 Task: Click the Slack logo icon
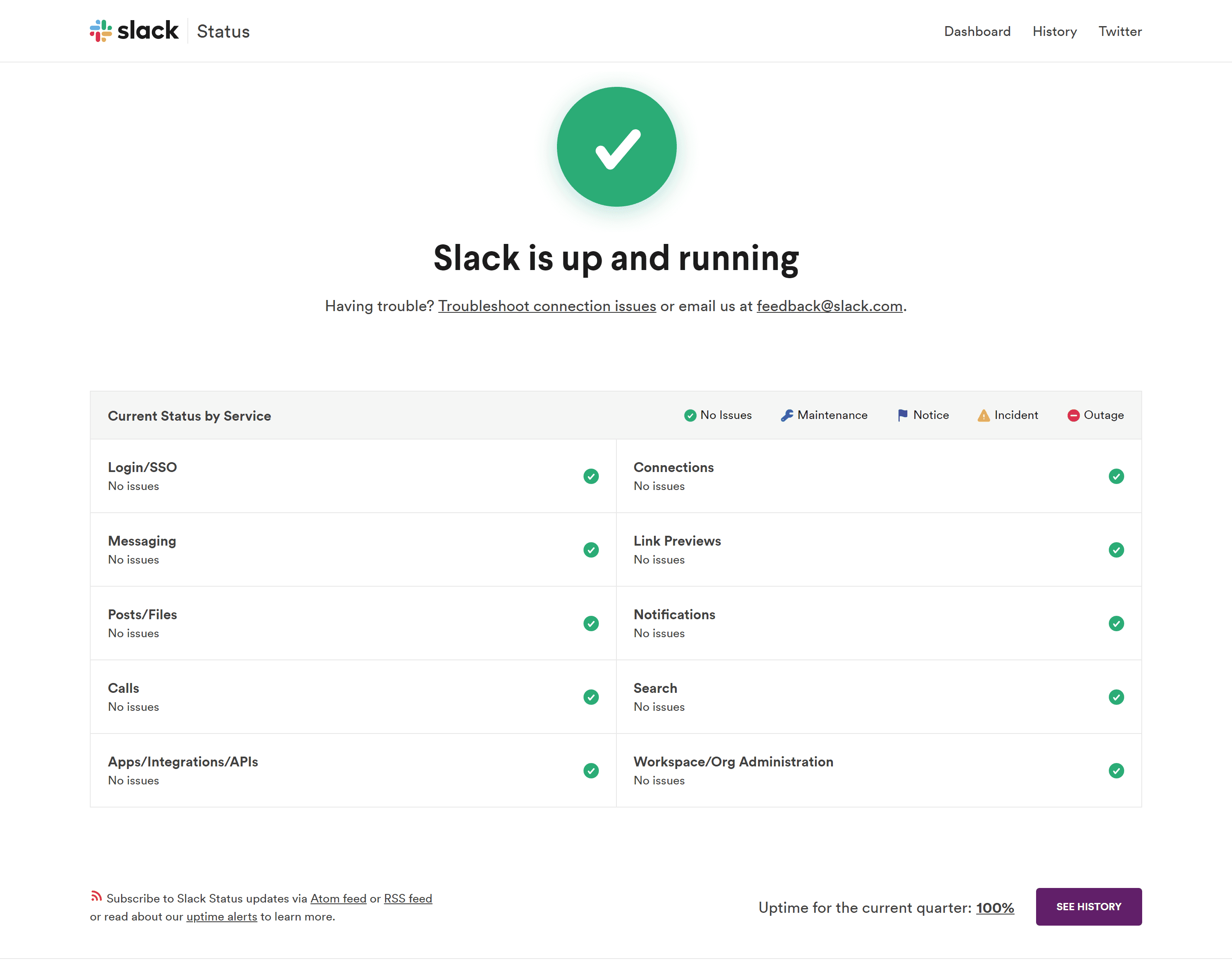click(101, 30)
